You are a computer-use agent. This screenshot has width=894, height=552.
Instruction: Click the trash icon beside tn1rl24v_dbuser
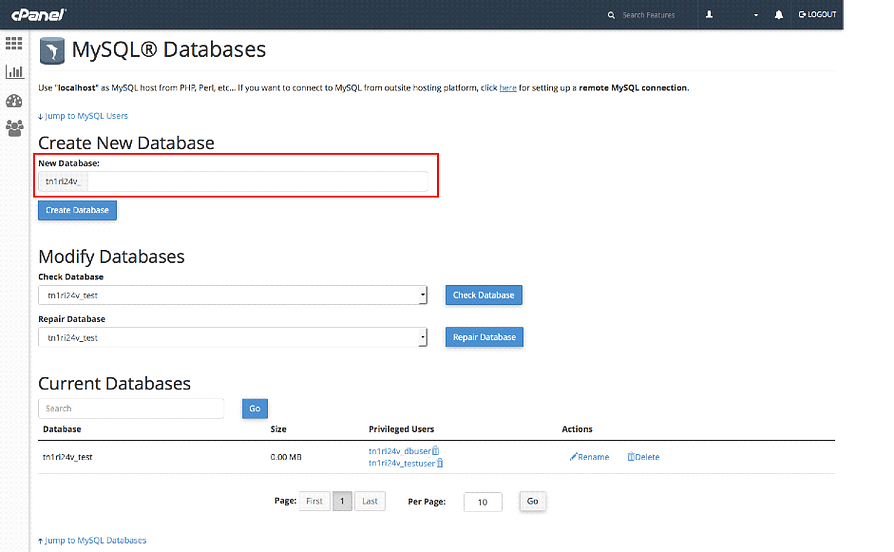pyautogui.click(x=435, y=451)
